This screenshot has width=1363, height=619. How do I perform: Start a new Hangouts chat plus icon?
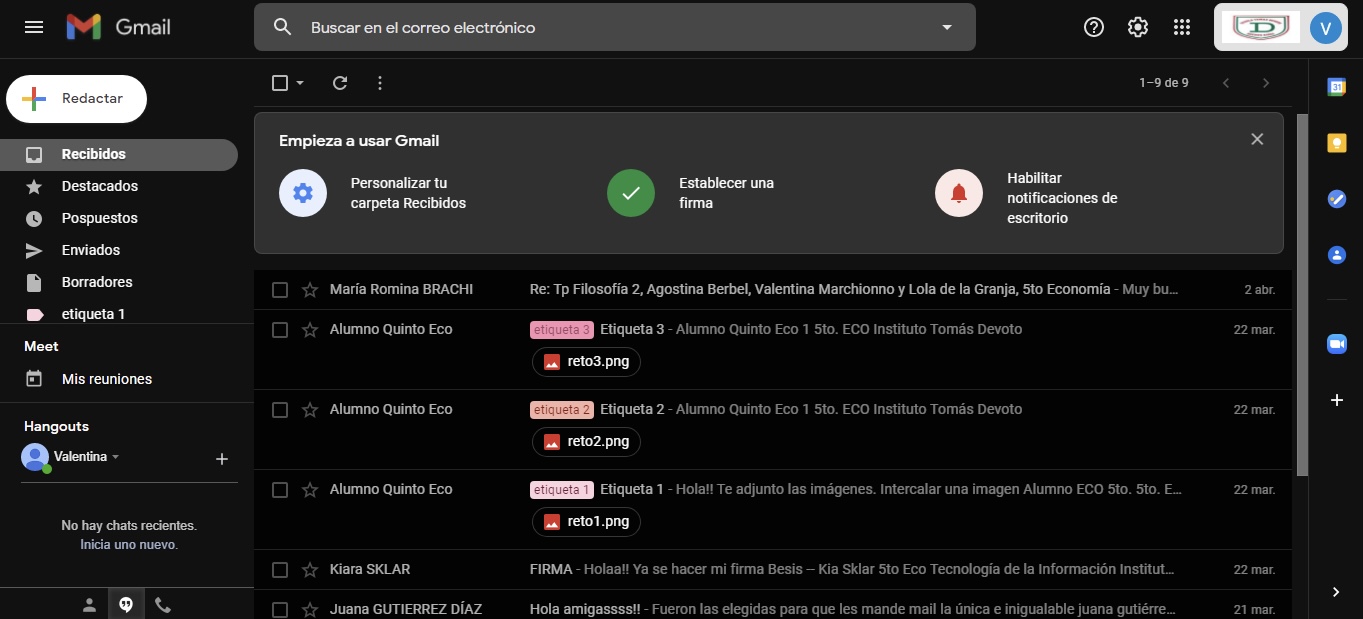click(x=222, y=459)
